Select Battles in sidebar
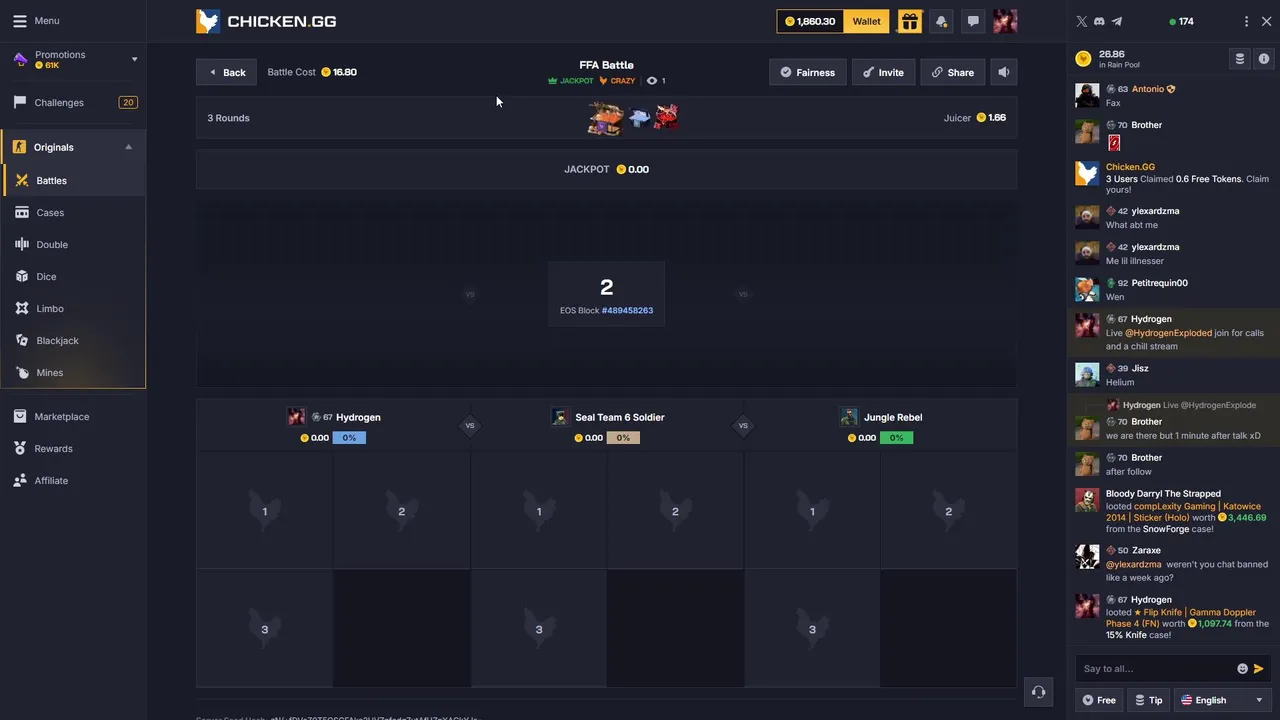1280x720 pixels. [74, 181]
